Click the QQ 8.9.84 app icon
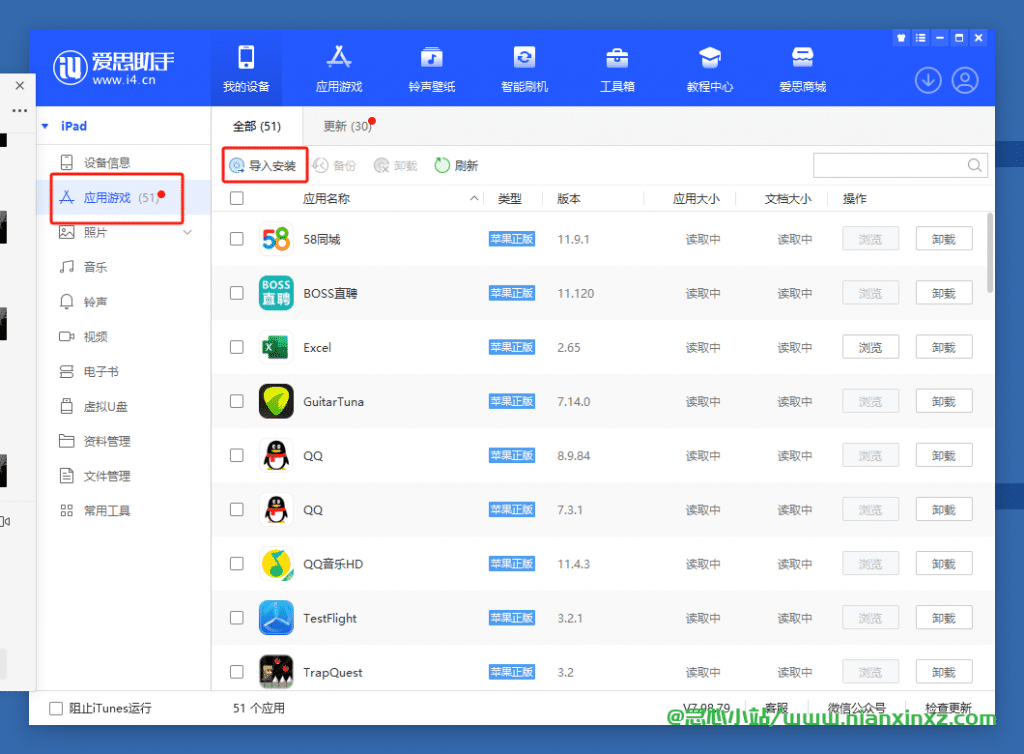Screen dimensions: 1024x754 (276, 456)
